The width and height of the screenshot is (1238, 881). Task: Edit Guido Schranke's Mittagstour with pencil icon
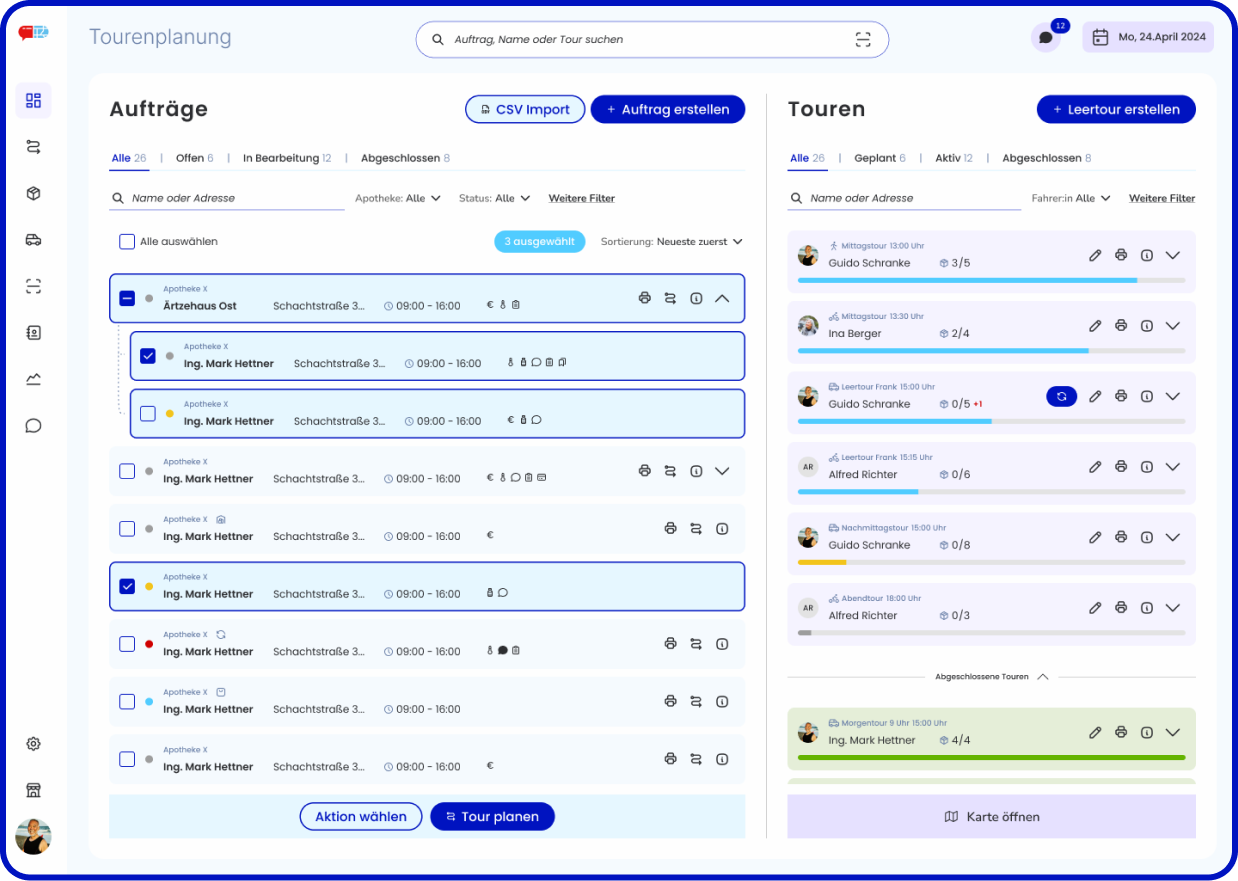1095,254
